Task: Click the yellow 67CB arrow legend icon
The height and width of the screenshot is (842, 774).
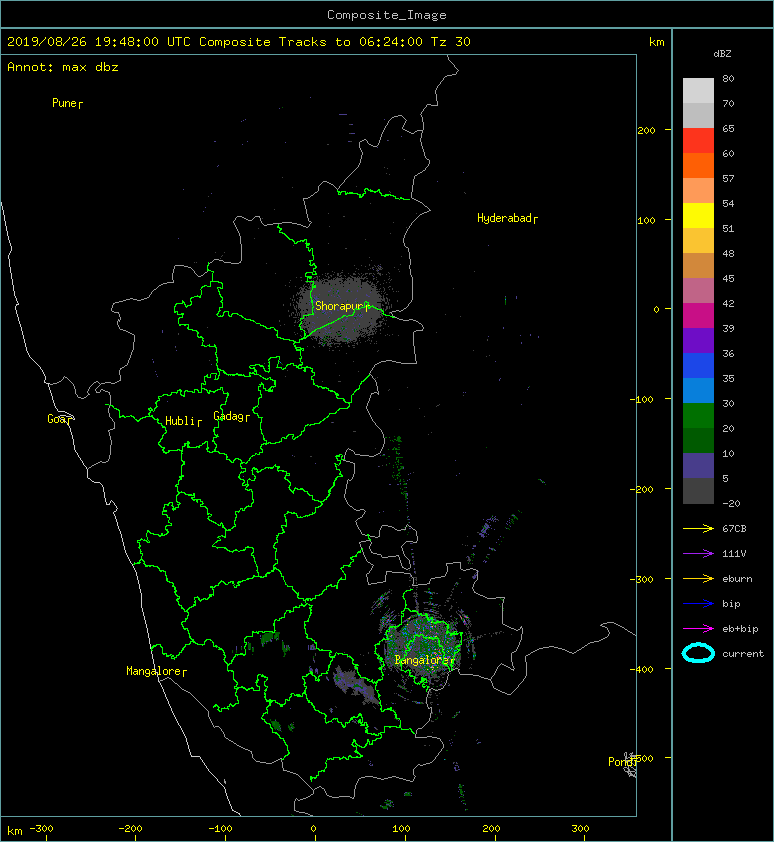Action: 698,529
